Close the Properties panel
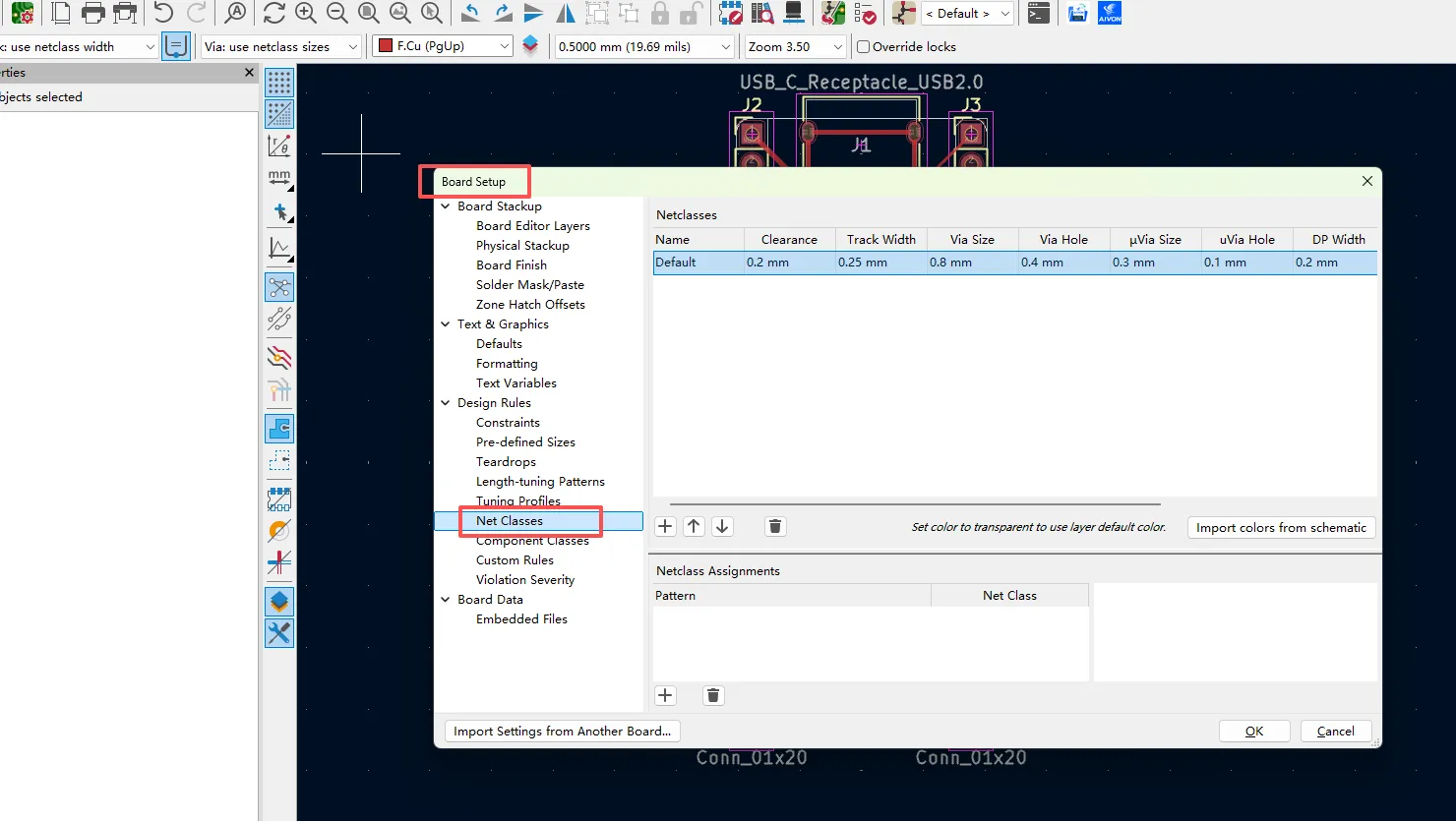The height and width of the screenshot is (821, 1456). (249, 72)
